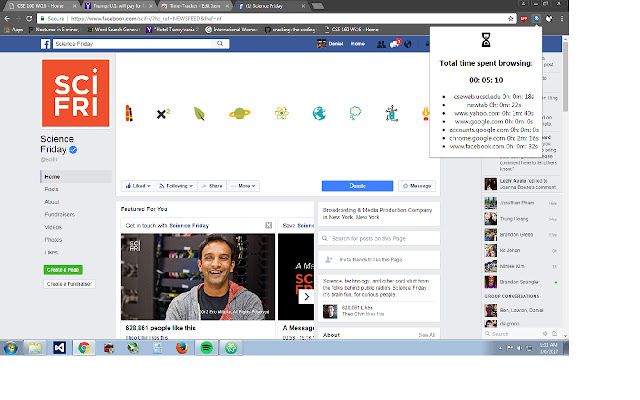Click Home link in Facebook top bar
The image size is (640, 400).
click(x=358, y=44)
